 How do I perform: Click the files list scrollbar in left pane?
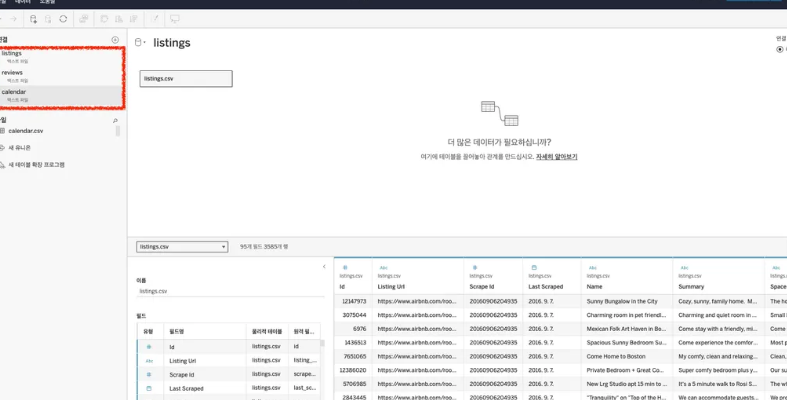pos(118,131)
